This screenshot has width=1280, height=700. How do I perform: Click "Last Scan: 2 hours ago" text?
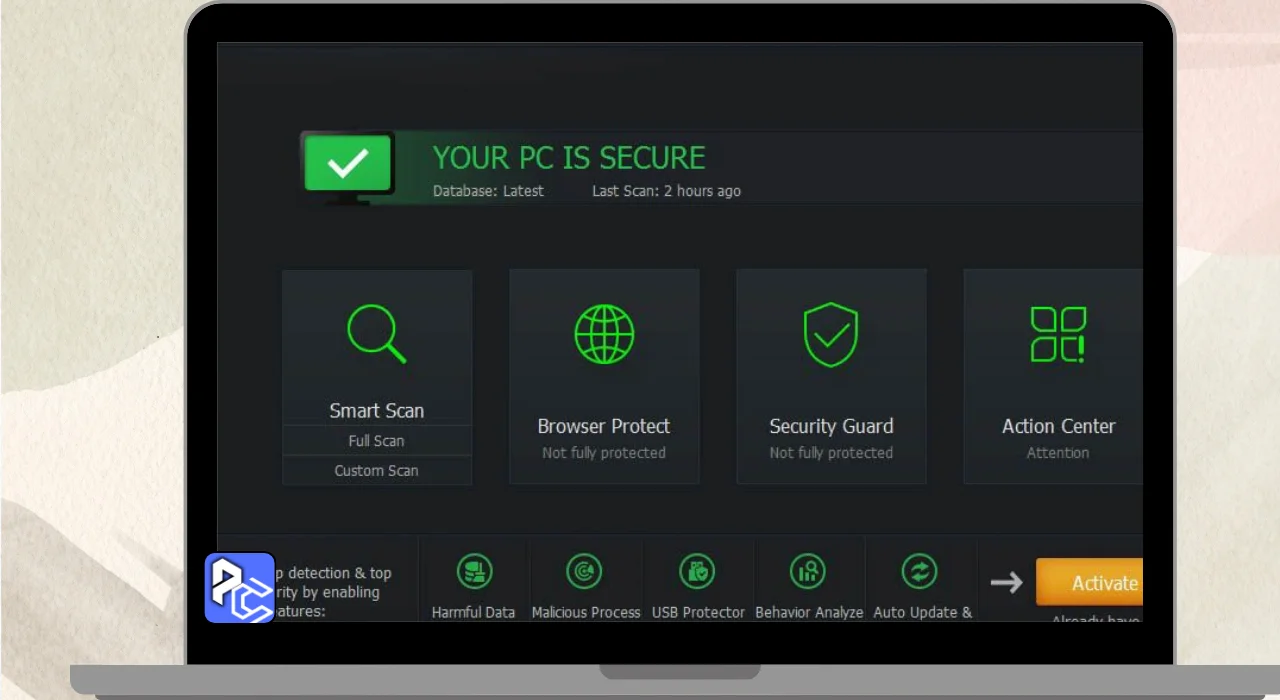coord(666,191)
